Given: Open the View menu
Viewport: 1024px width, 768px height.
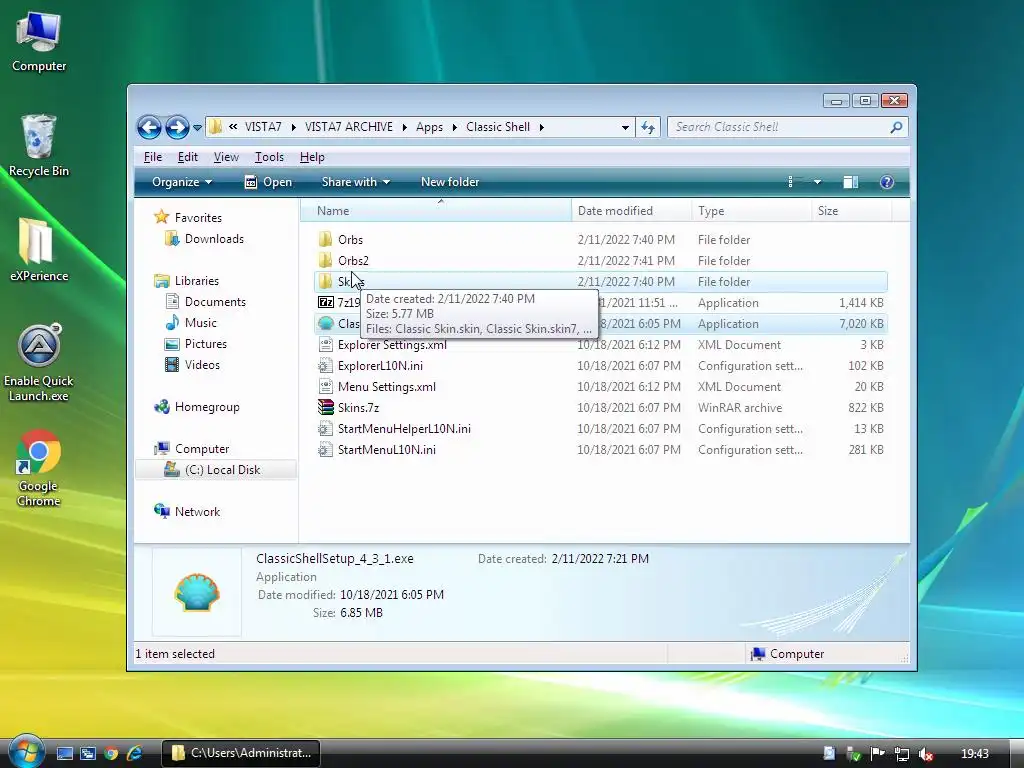Looking at the screenshot, I should click(x=226, y=157).
